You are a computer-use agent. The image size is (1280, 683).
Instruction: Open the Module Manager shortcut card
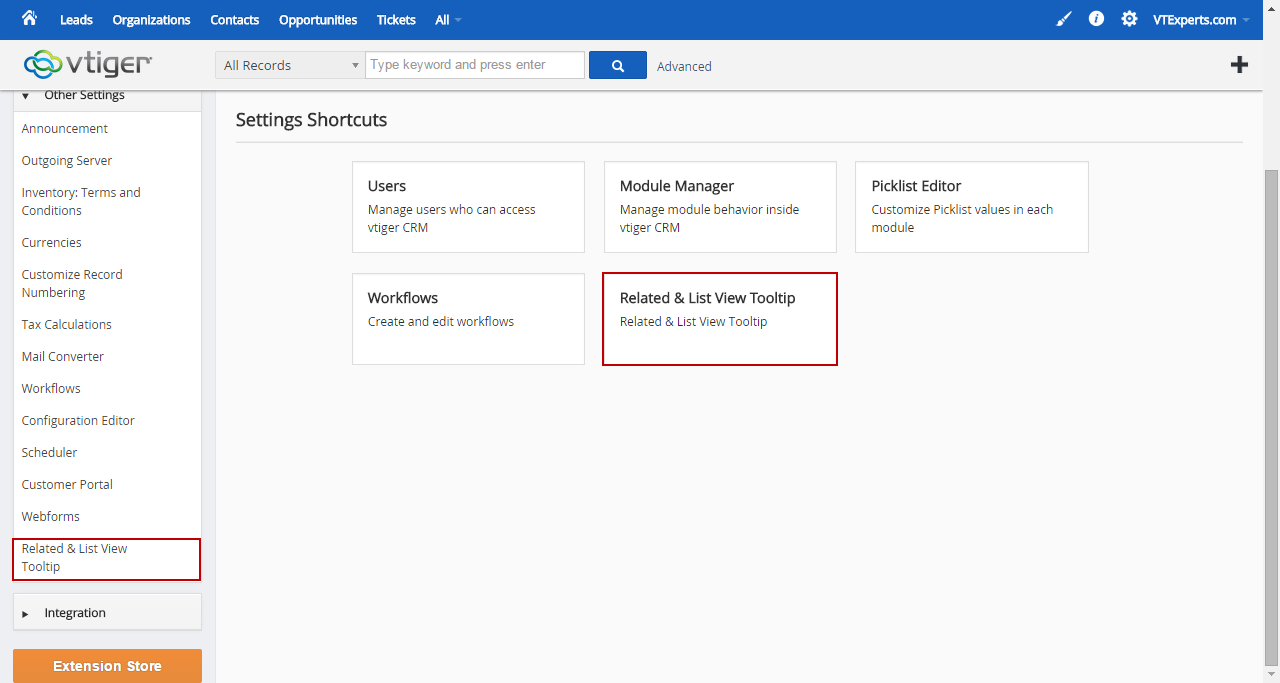[720, 207]
